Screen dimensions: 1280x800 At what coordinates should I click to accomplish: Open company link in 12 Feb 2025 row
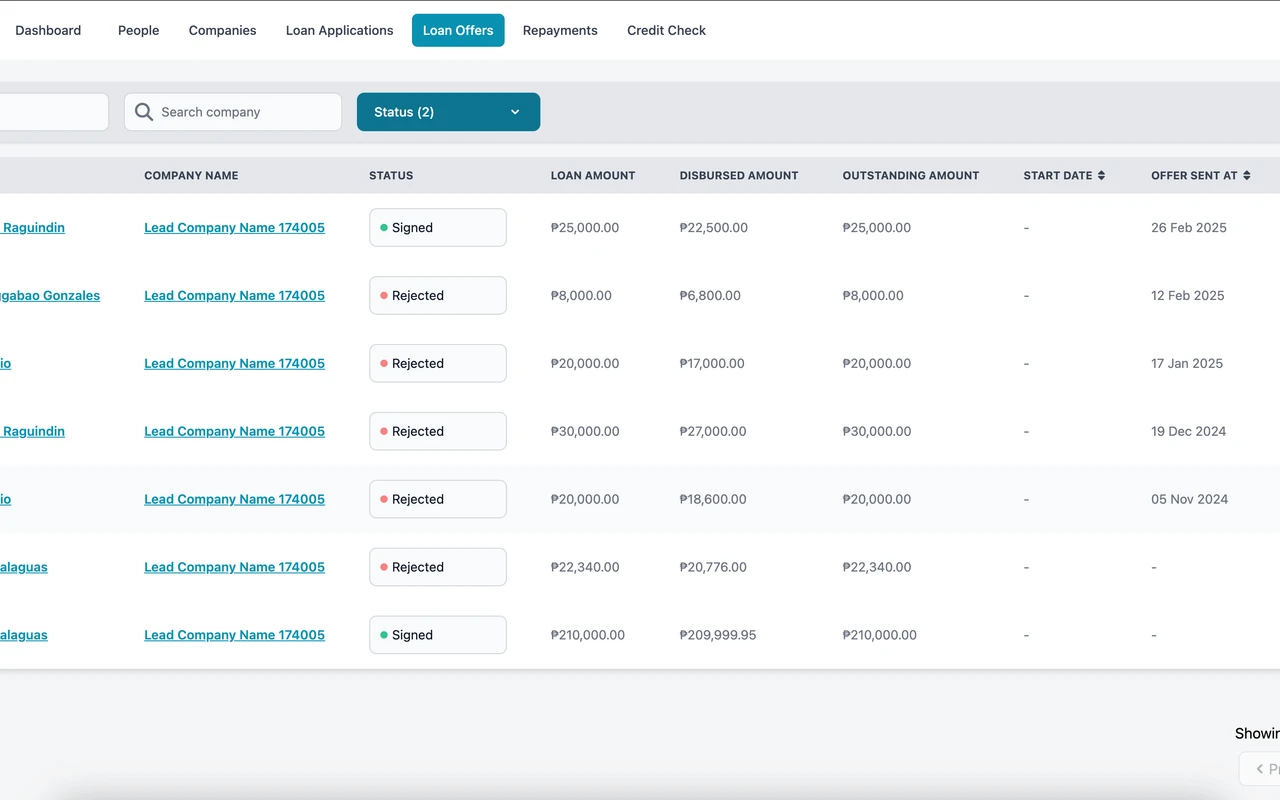coord(234,295)
